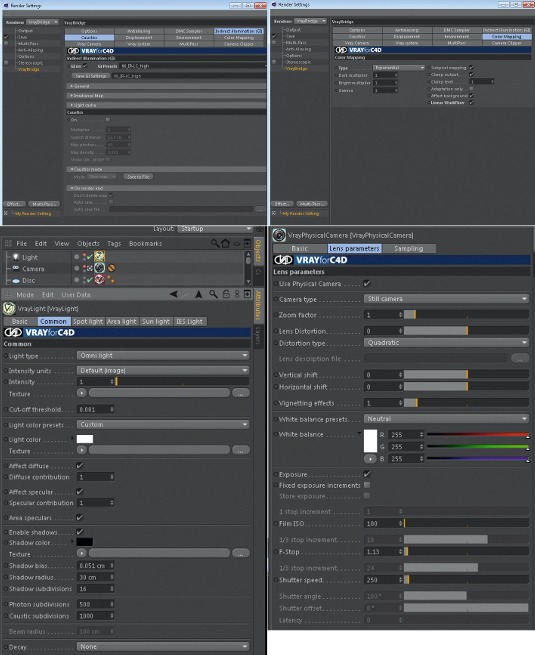Click the Camera object icon in Object Manager
The image size is (535, 655).
point(15,268)
